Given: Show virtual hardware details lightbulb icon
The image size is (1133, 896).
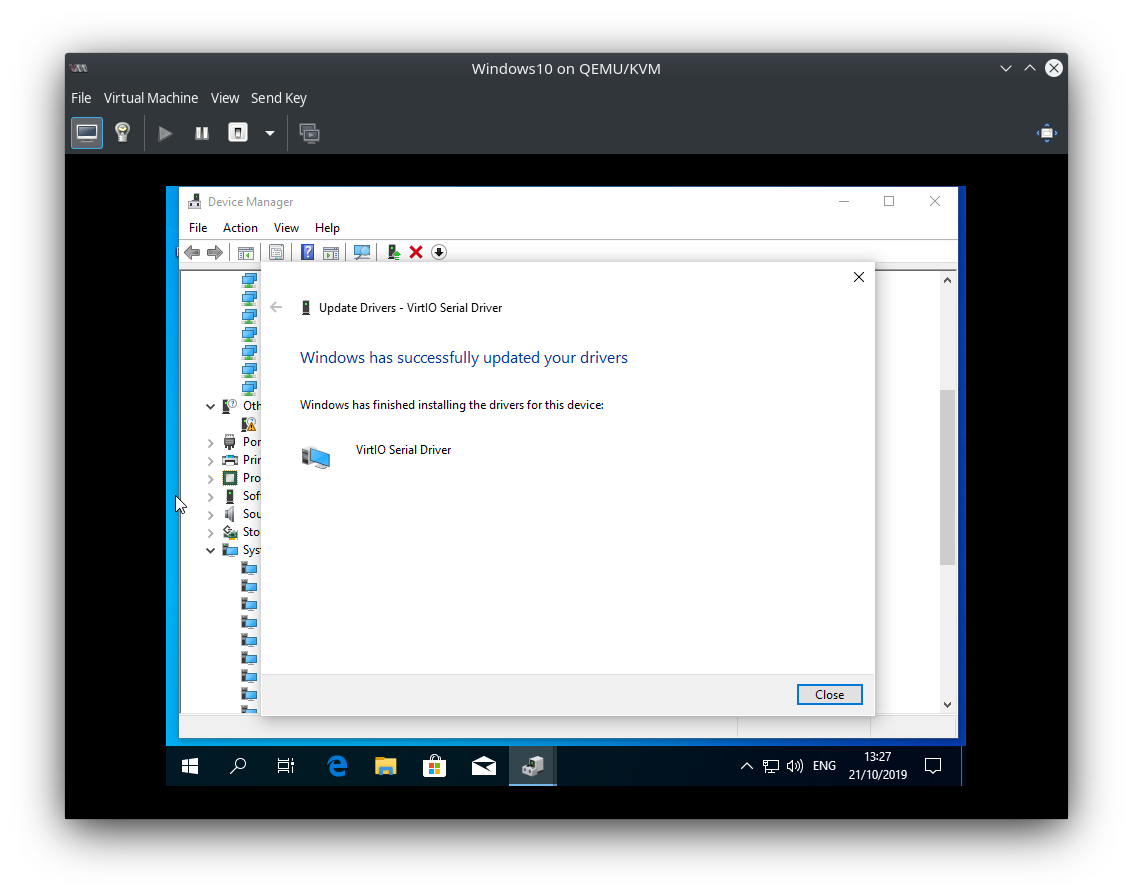Looking at the screenshot, I should pos(123,133).
